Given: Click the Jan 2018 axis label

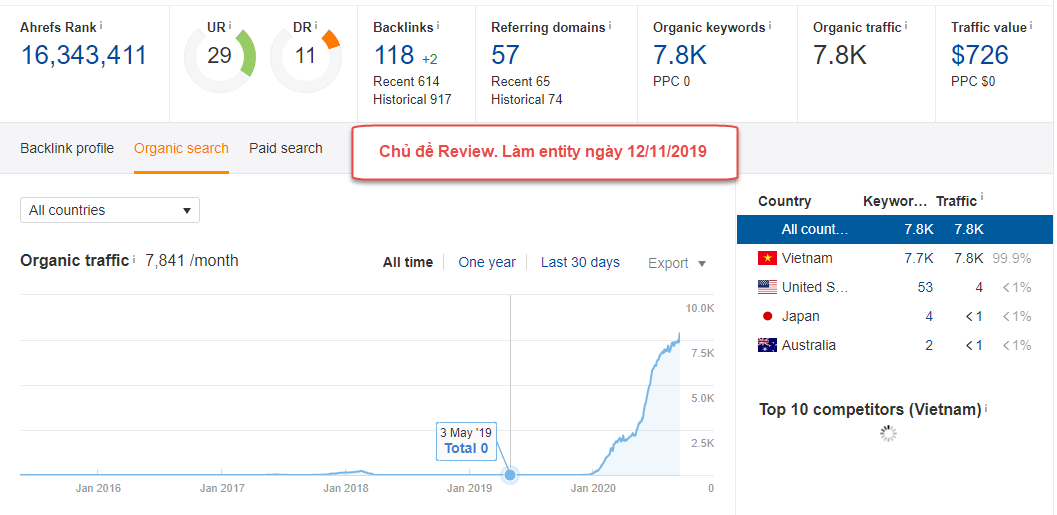Looking at the screenshot, I should (346, 488).
